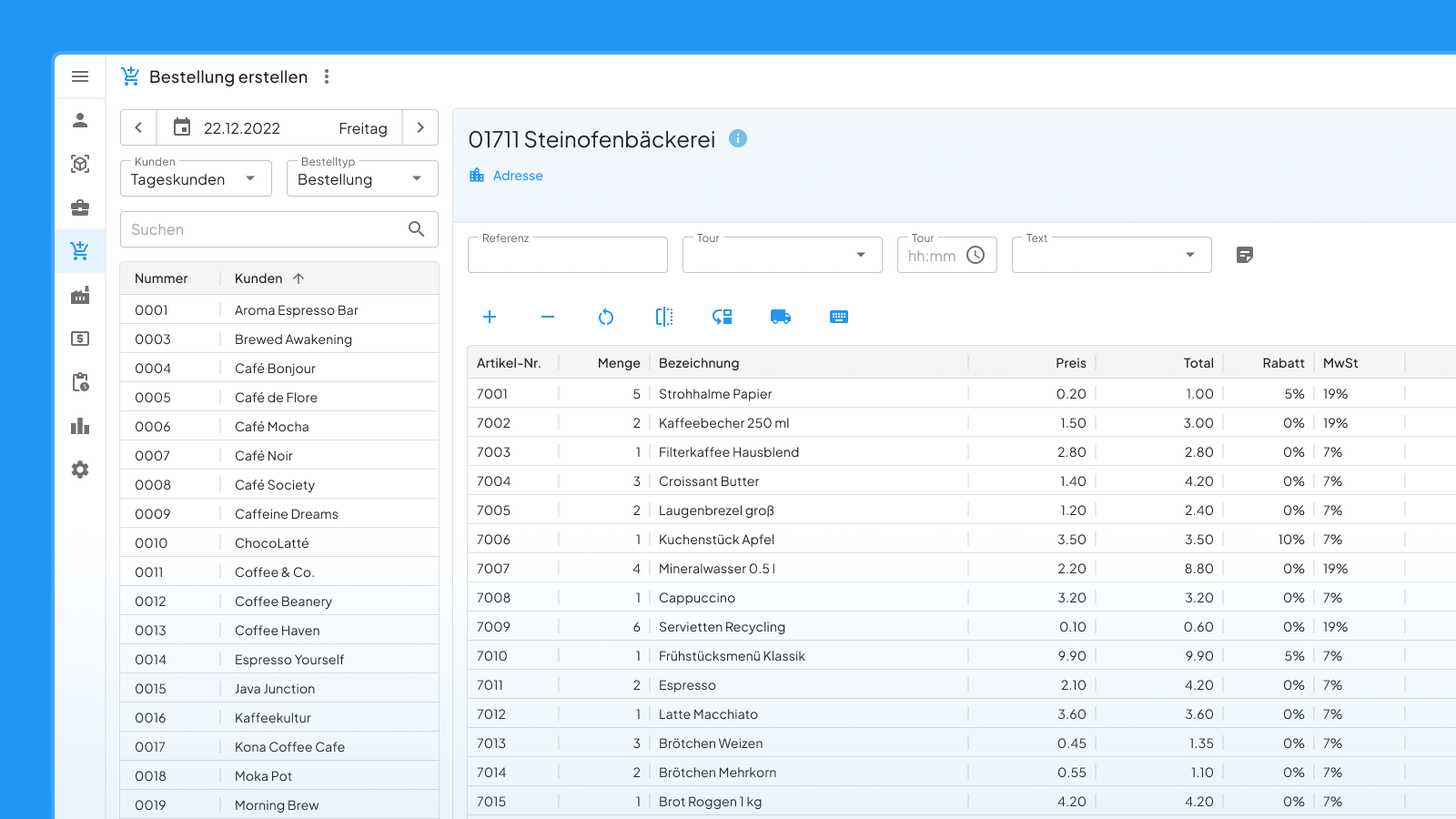The height and width of the screenshot is (819, 1456).
Task: Expand the Text dropdown
Action: point(1112,255)
